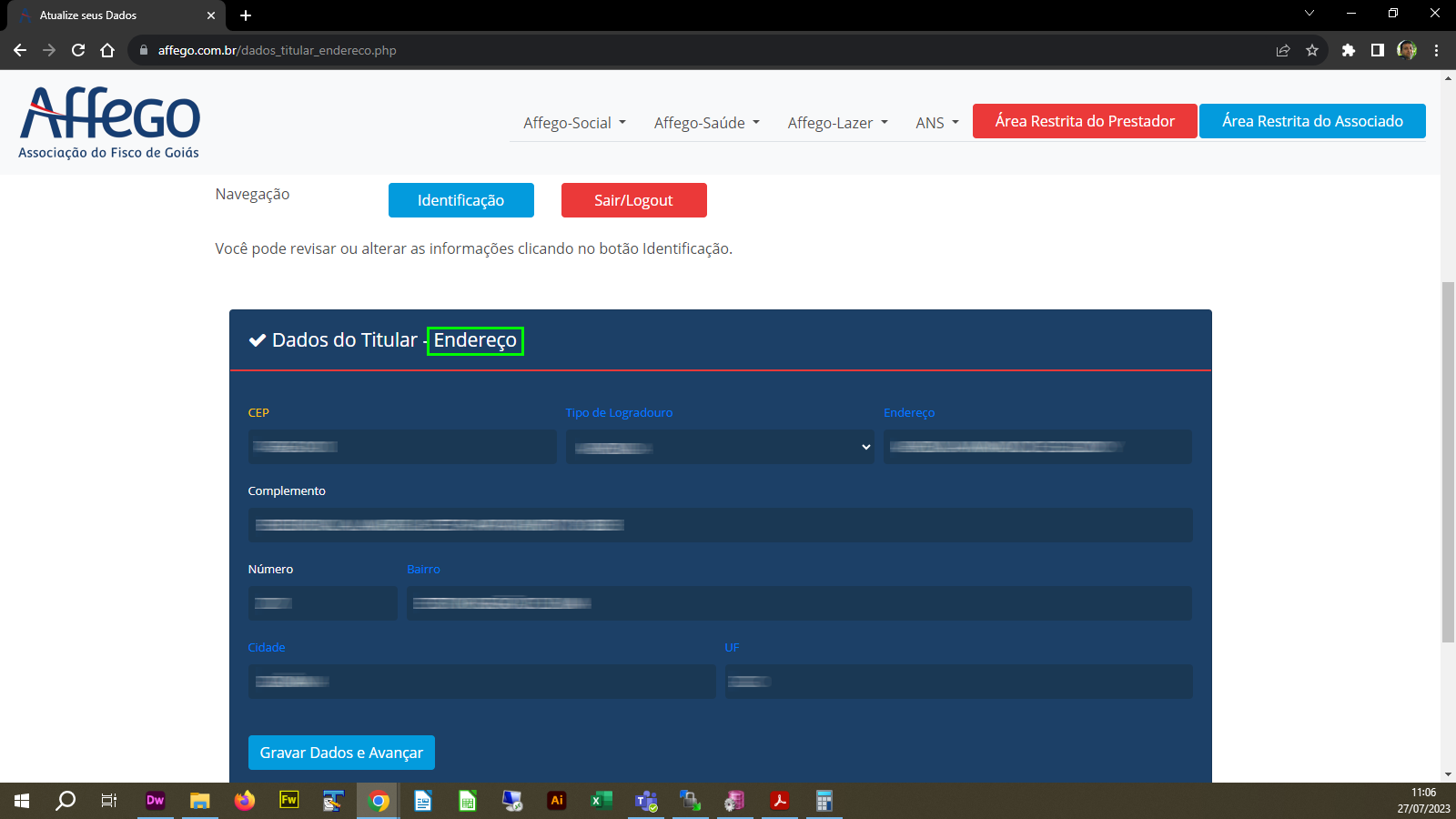Share this page using share icon
This screenshot has width=1456, height=819.
coord(1283,50)
